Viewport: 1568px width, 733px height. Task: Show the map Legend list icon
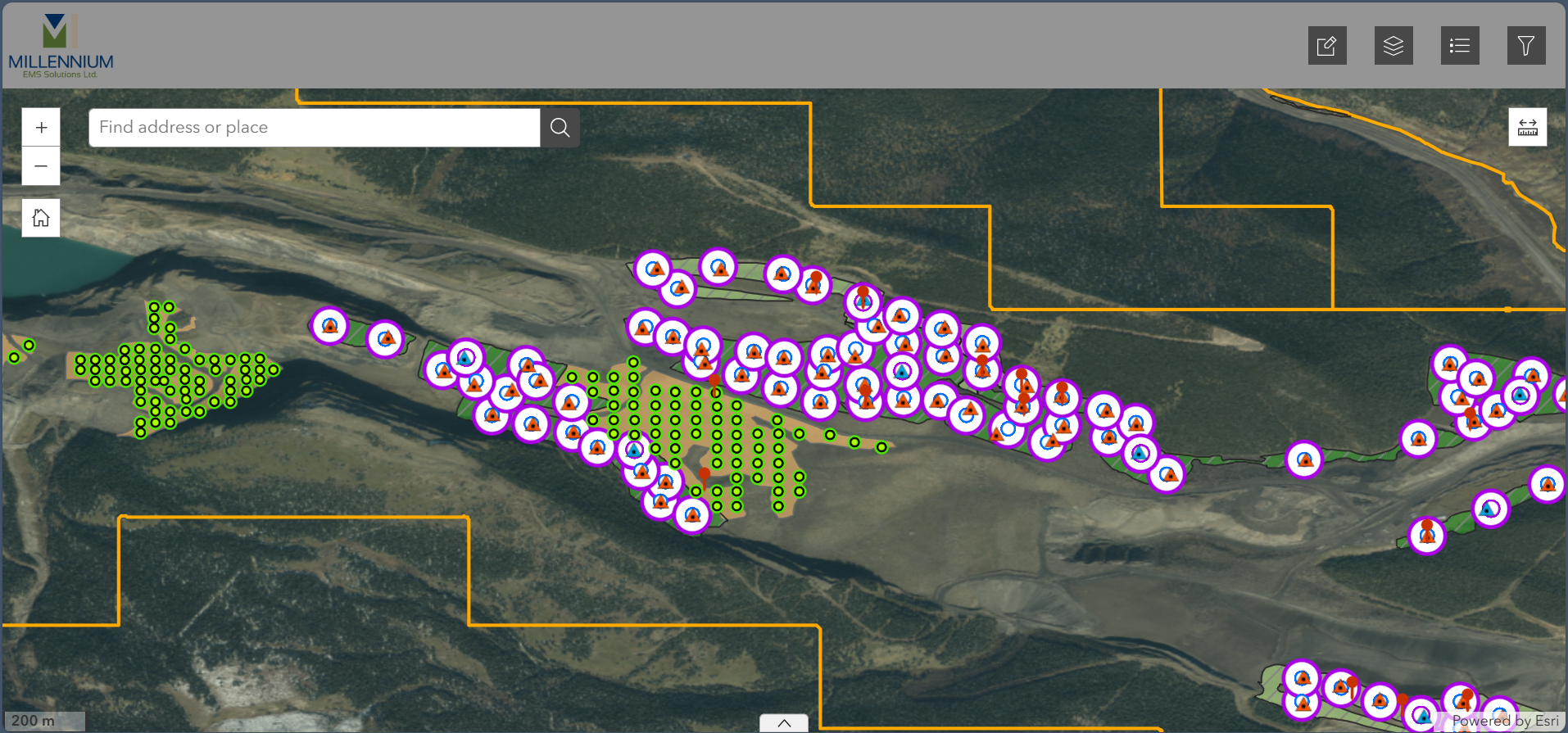tap(1459, 46)
